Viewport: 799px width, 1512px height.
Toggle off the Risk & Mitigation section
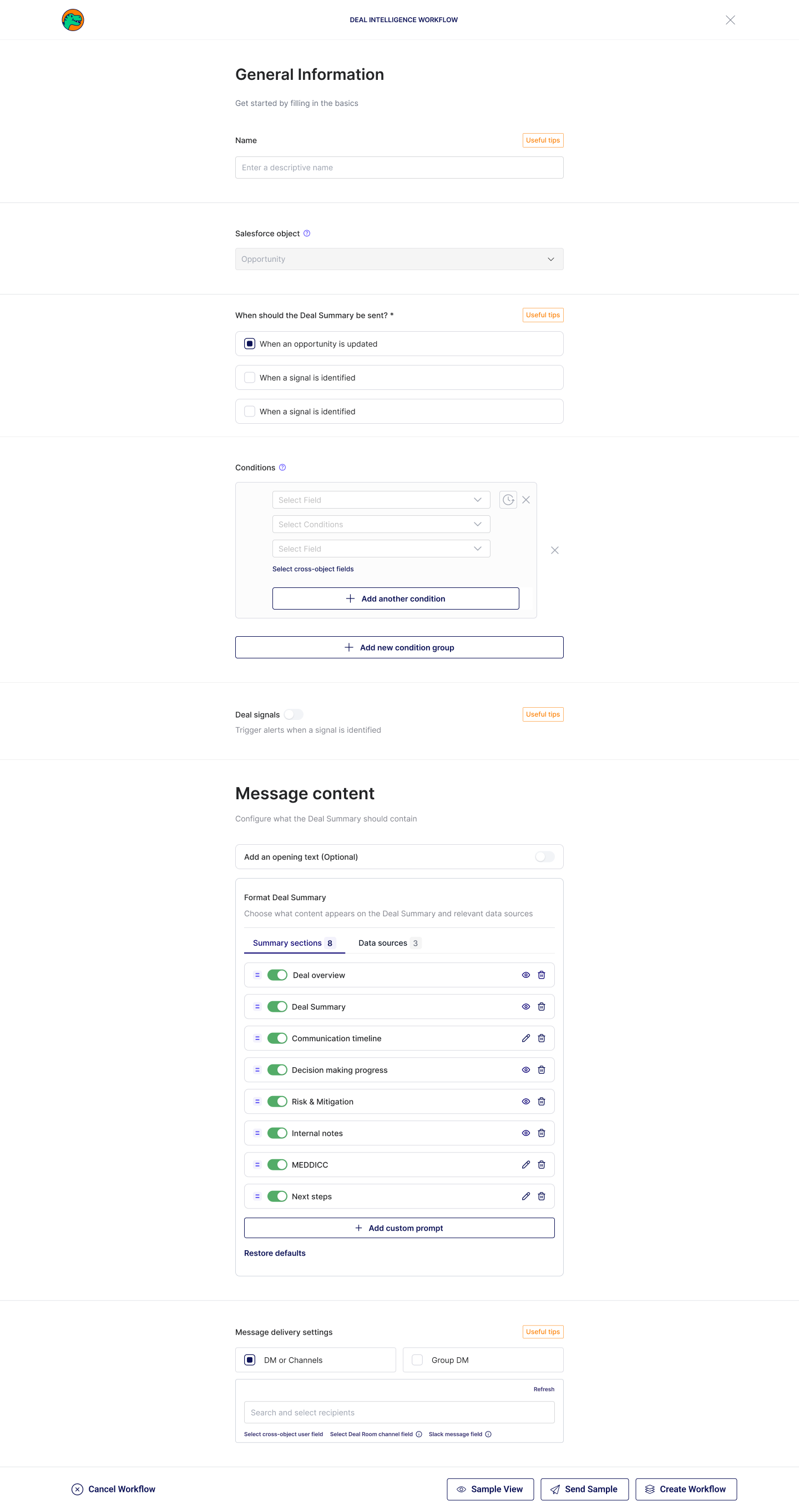point(277,1102)
